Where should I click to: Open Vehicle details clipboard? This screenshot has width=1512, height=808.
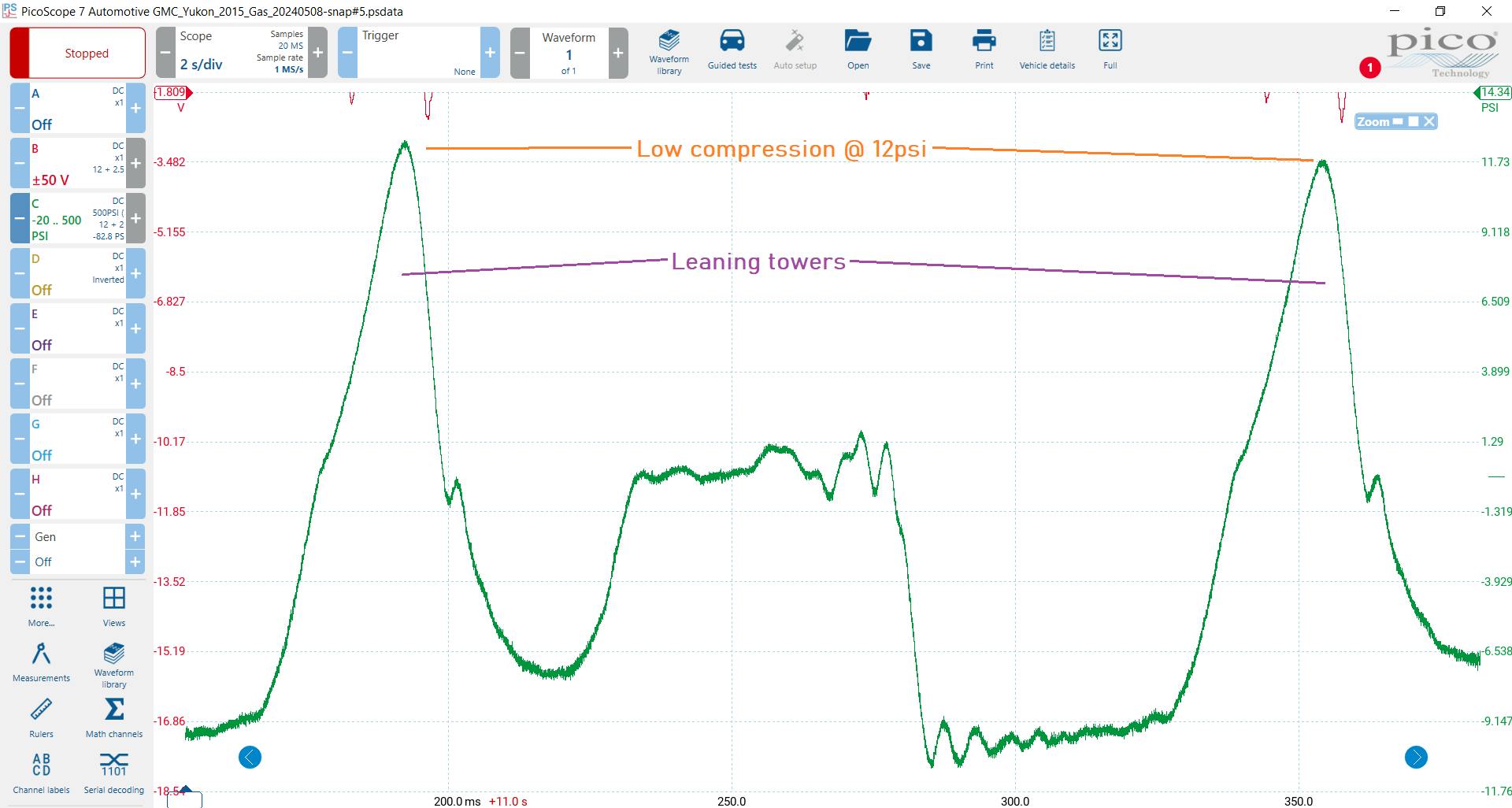(x=1047, y=50)
